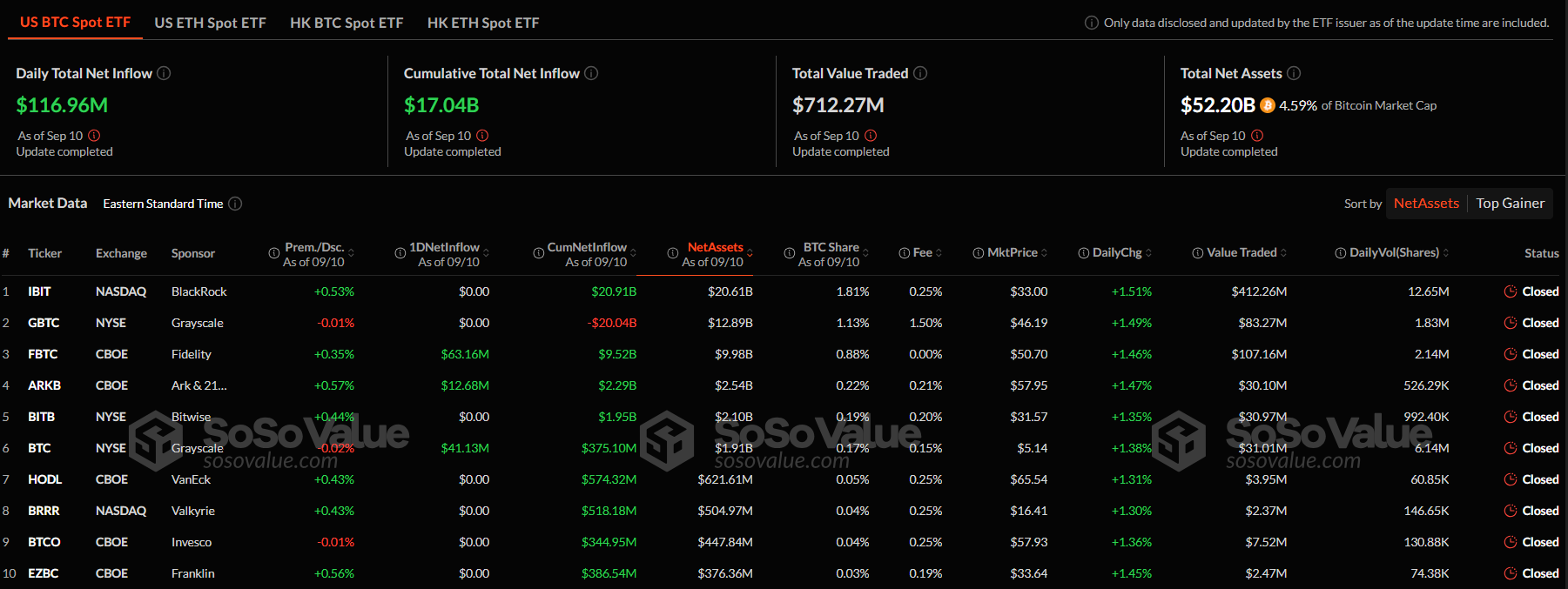The width and height of the screenshot is (1568, 589).
Task: Open the ARKB ticker row
Action: (x=44, y=385)
